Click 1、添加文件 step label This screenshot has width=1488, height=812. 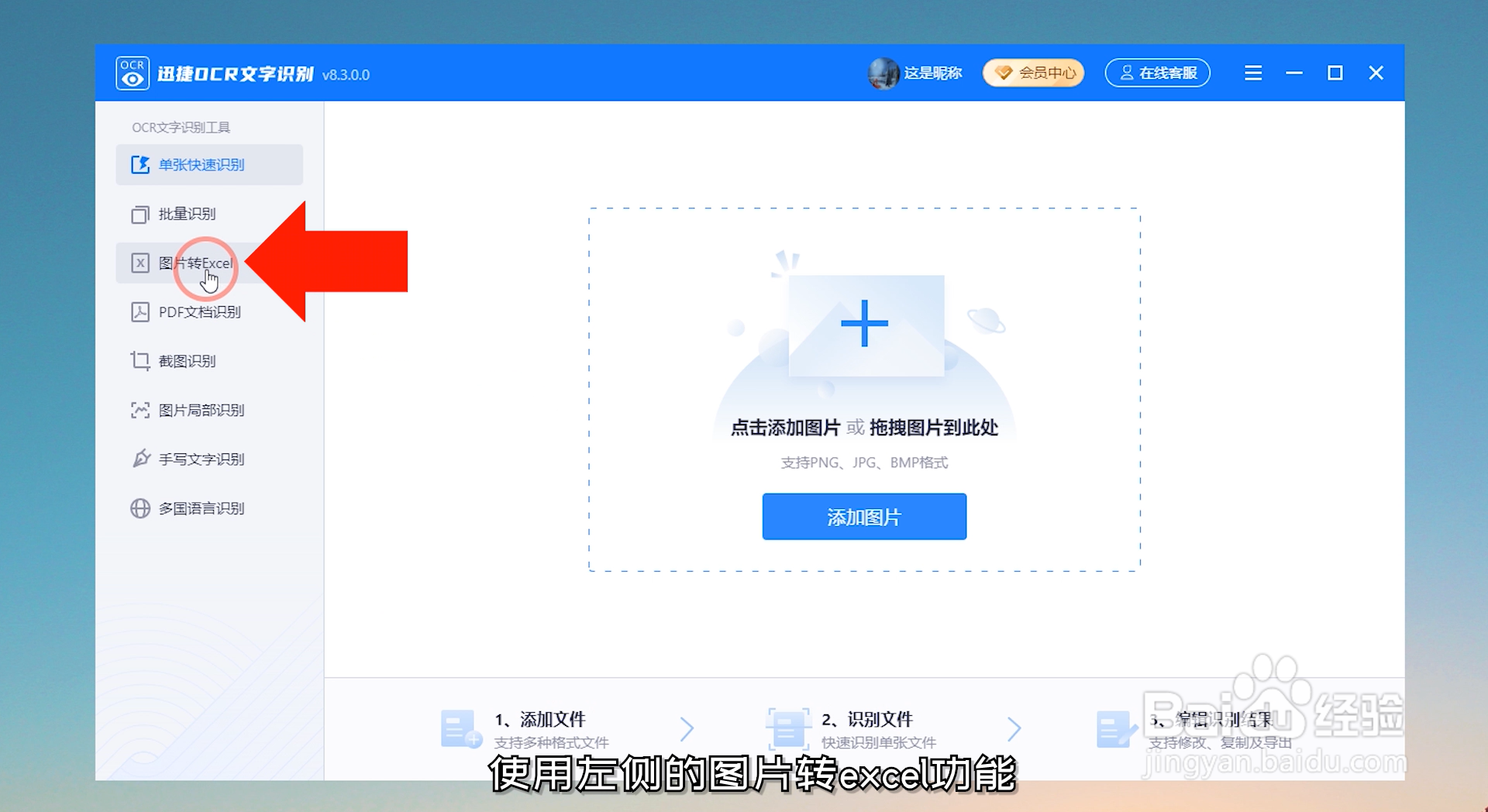point(540,719)
